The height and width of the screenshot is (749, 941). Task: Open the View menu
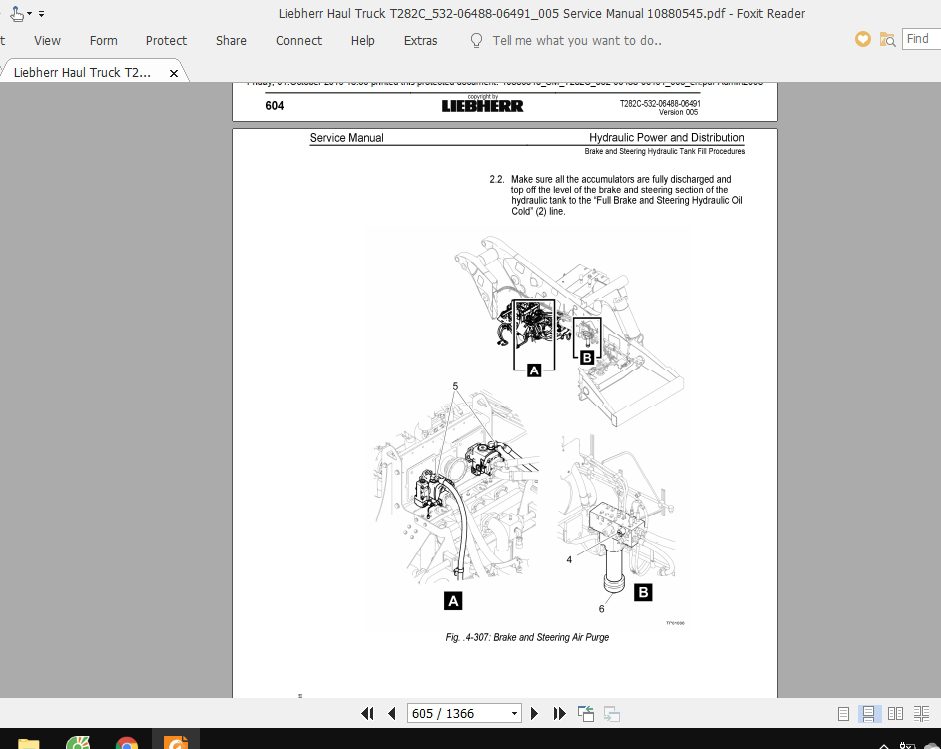[46, 40]
